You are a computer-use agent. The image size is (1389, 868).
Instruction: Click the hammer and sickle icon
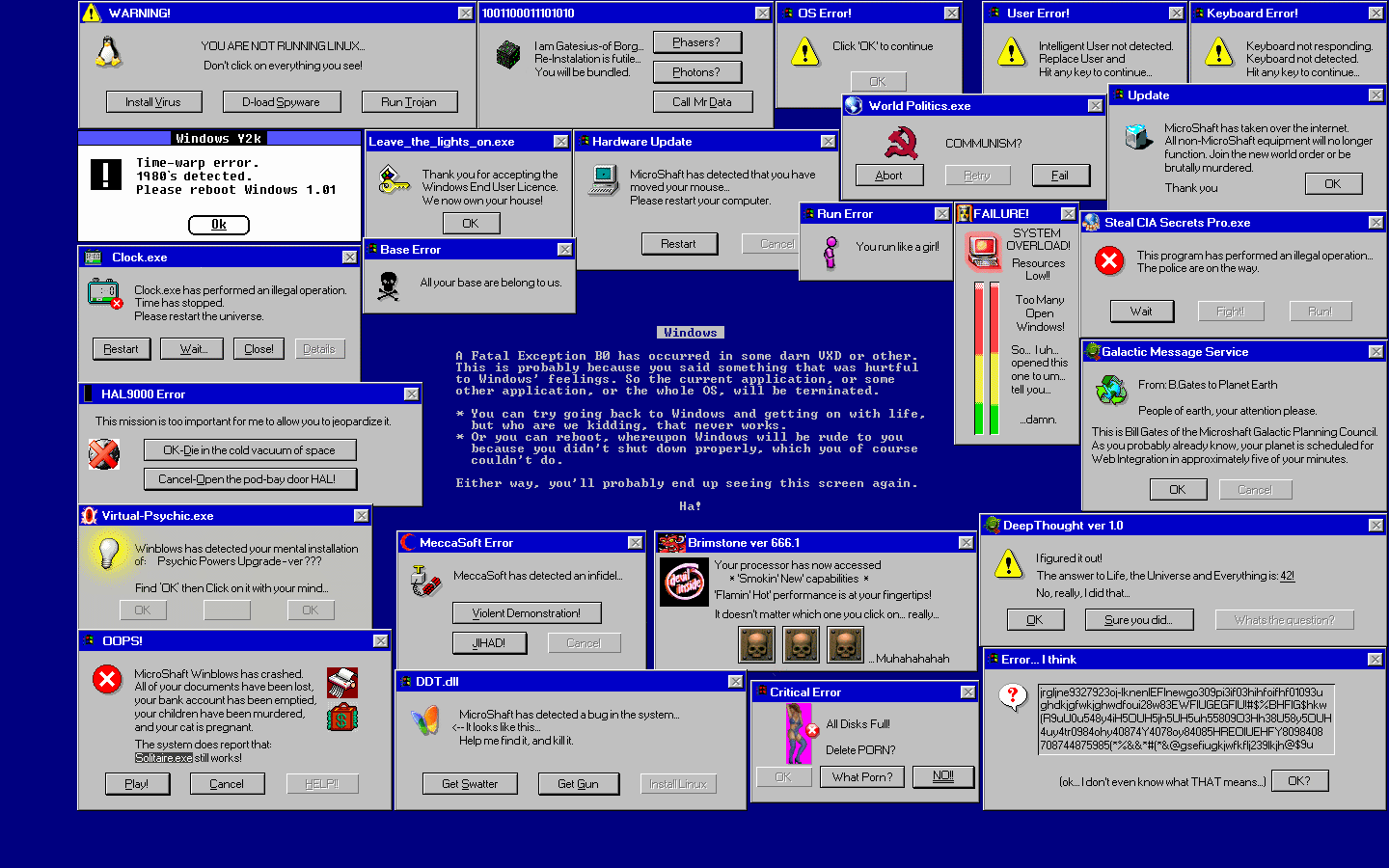pos(901,144)
